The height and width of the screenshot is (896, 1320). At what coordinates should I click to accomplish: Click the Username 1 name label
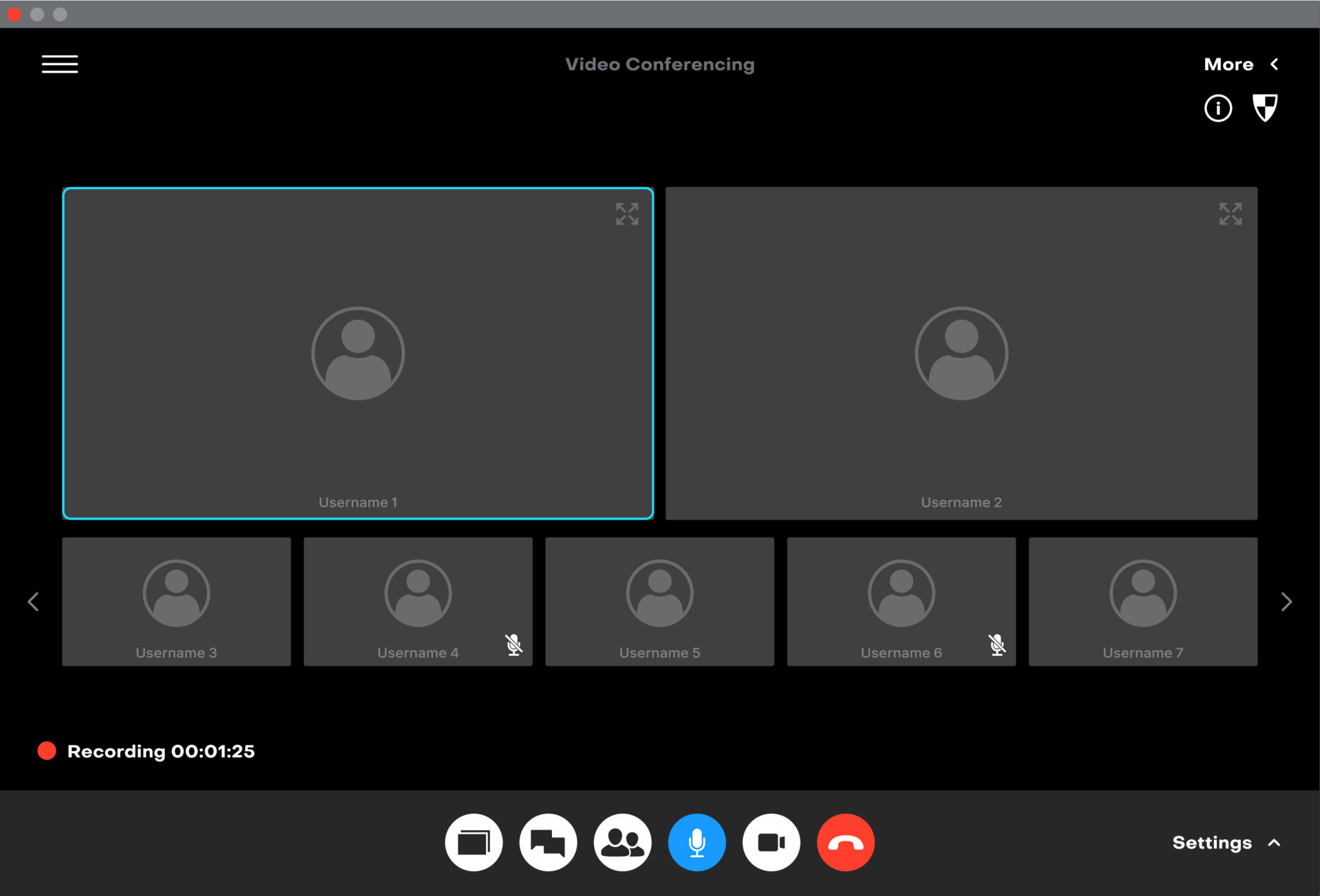pyautogui.click(x=357, y=502)
